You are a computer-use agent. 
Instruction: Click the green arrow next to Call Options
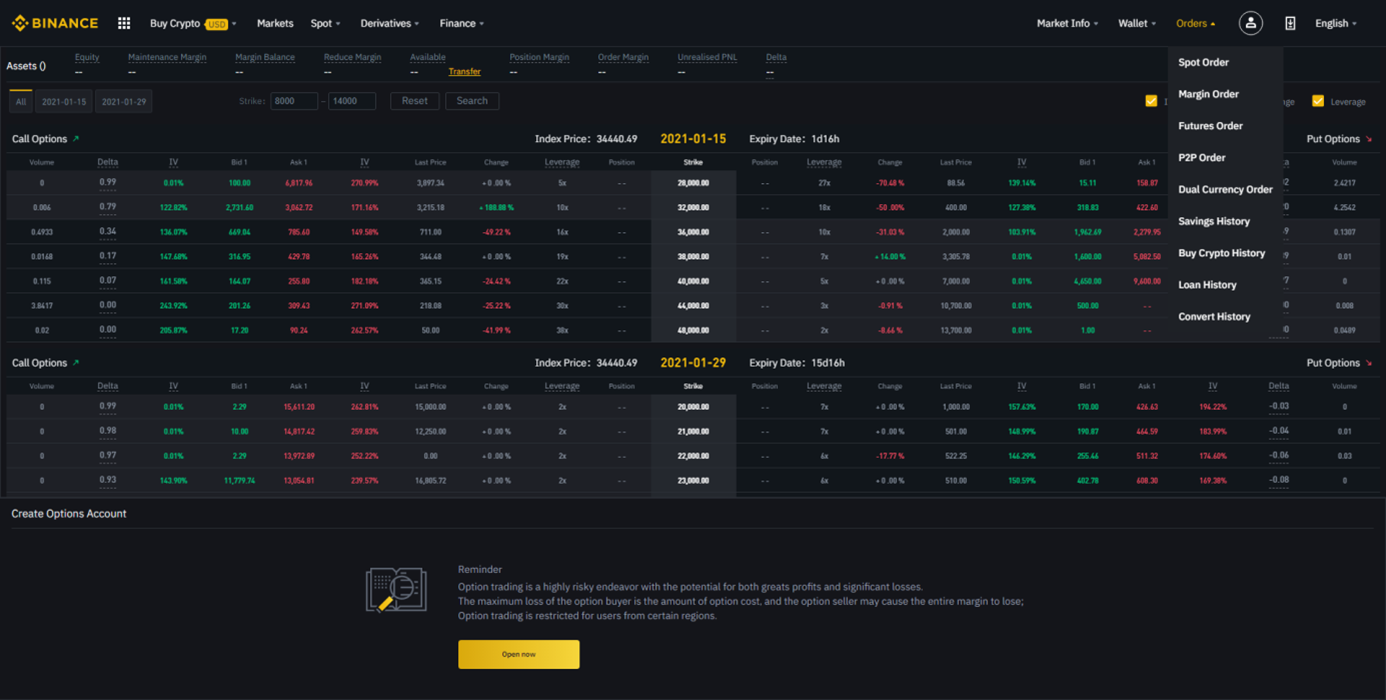pos(76,138)
